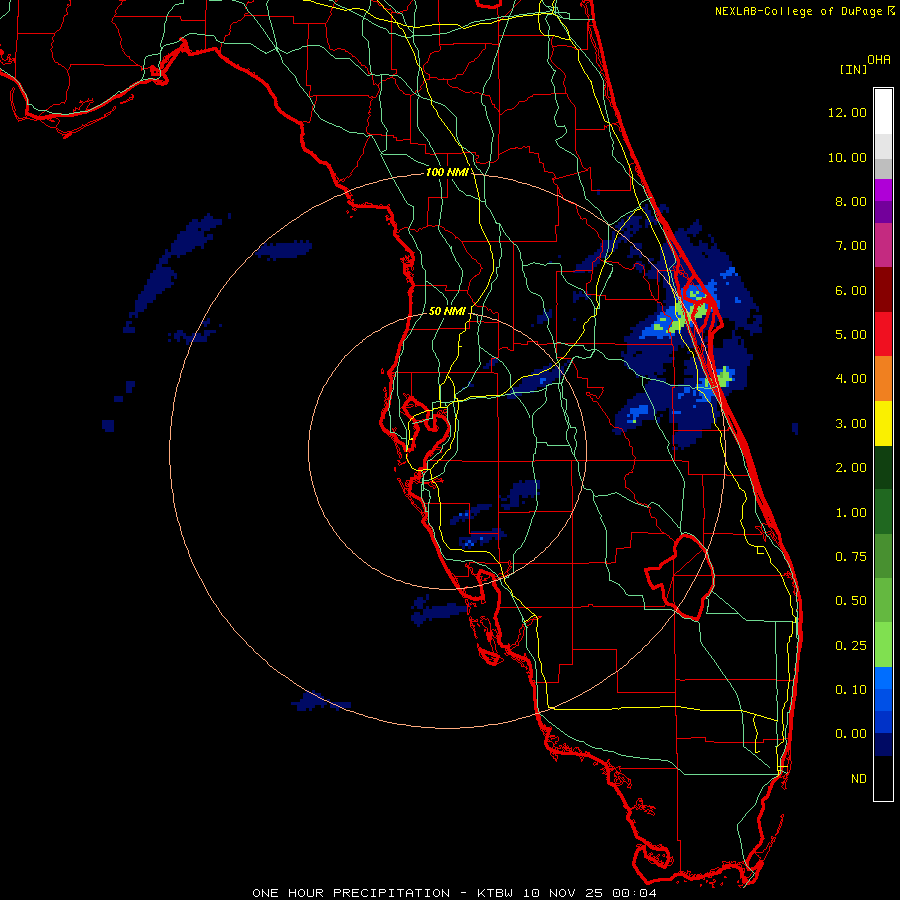Image resolution: width=900 pixels, height=900 pixels.
Task: Click the light green 0.25 inch legend swatch
Action: [x=883, y=645]
